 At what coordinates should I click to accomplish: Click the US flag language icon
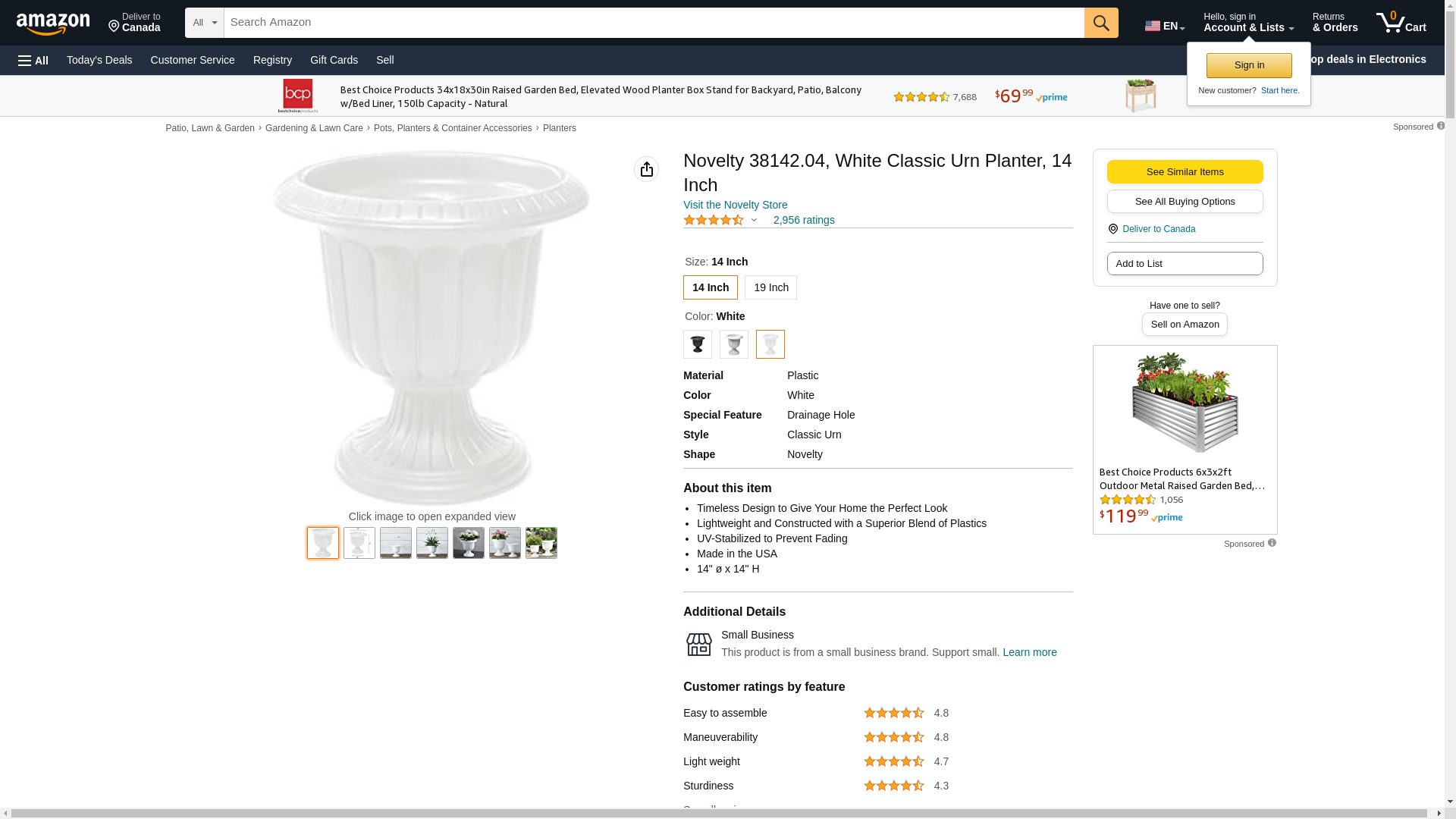[x=1153, y=26]
